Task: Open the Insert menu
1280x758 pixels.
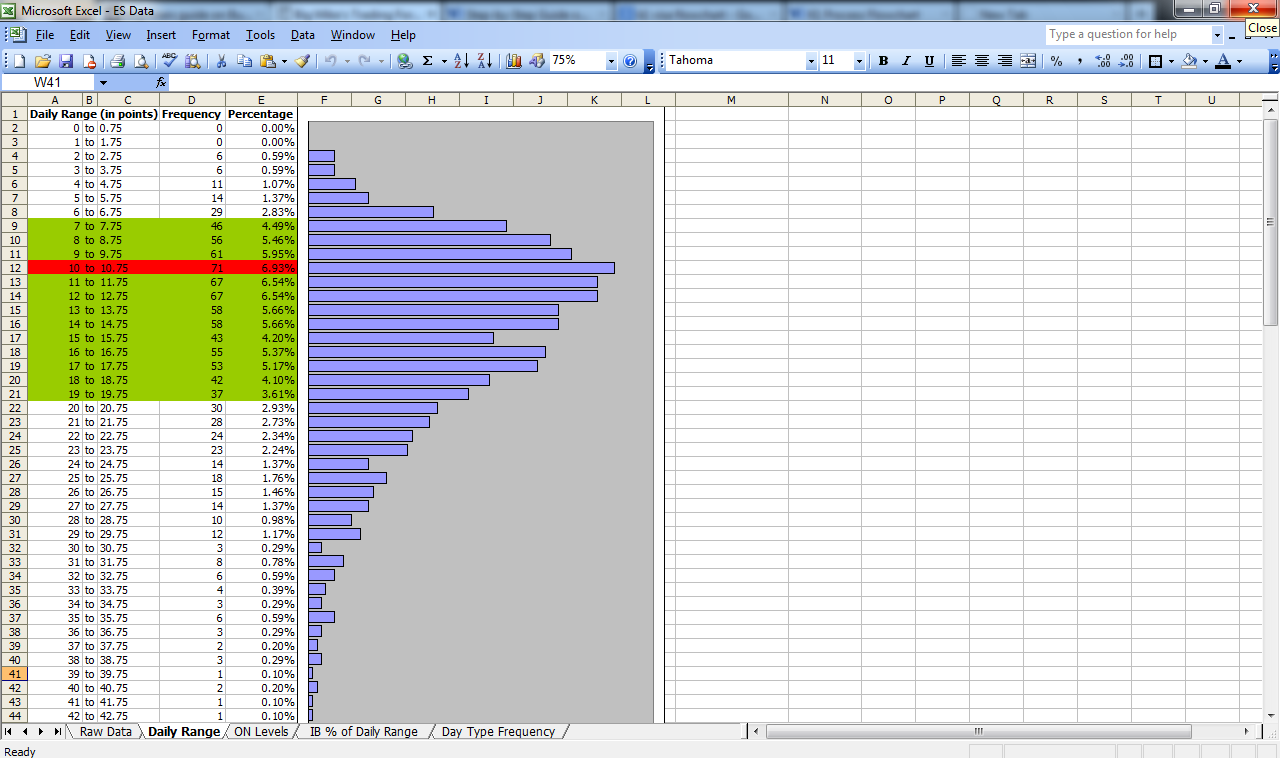Action: [161, 35]
